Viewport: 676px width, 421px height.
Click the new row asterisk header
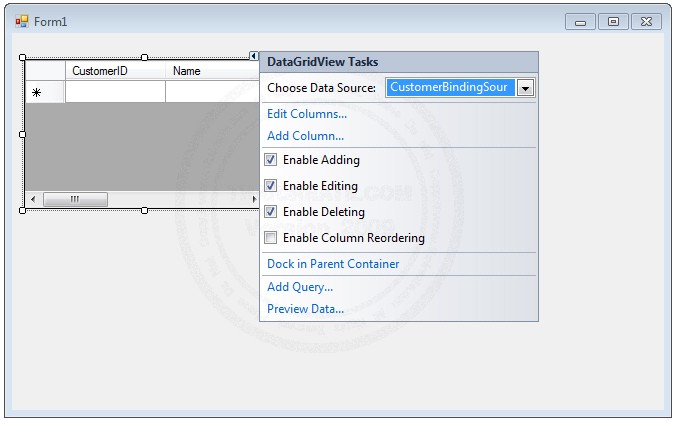click(x=37, y=92)
